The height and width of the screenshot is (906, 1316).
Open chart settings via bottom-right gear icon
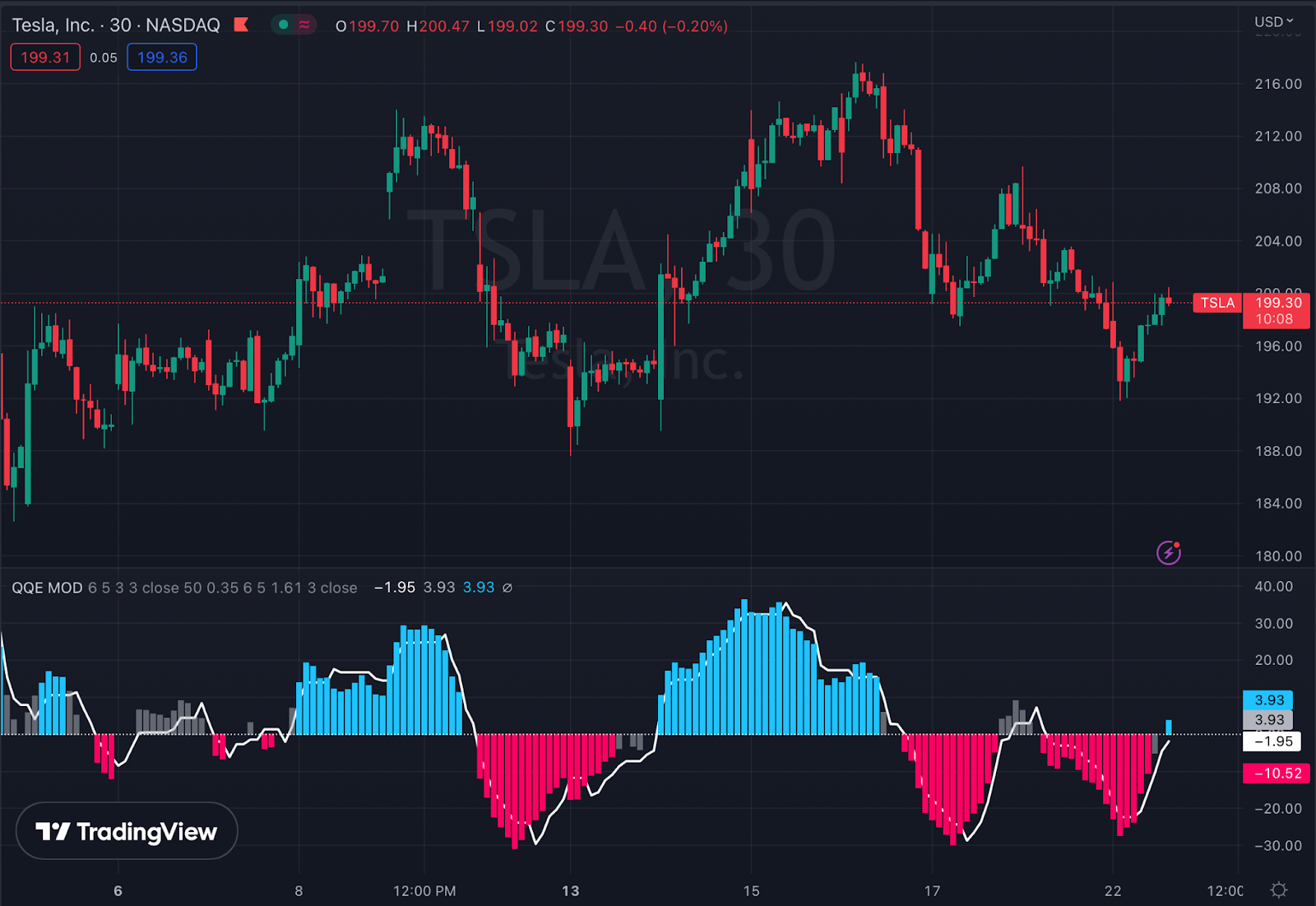[x=1280, y=890]
